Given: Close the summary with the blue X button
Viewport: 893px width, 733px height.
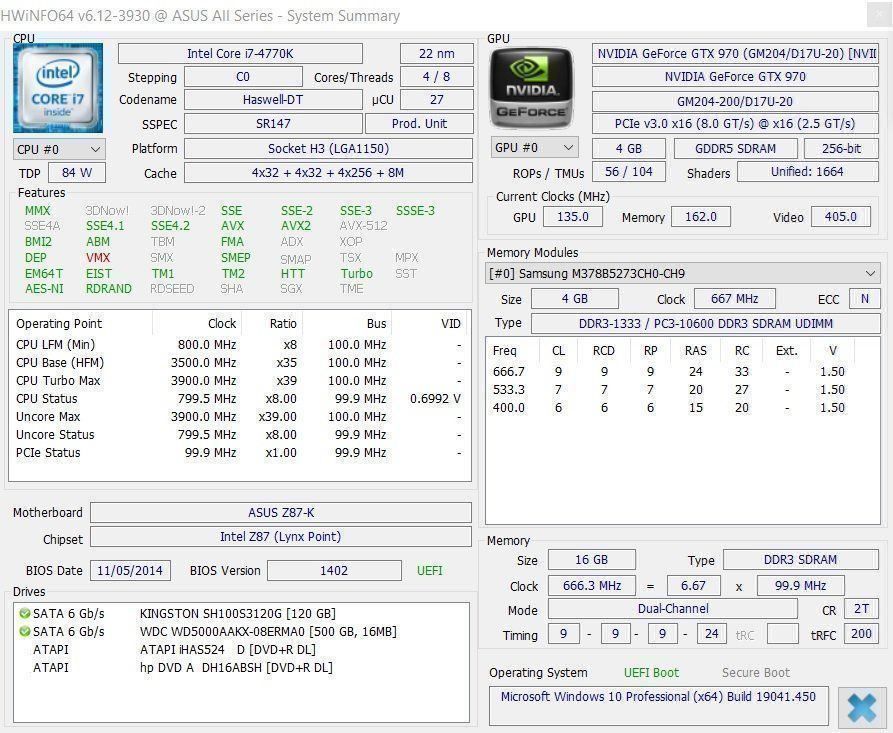Looking at the screenshot, I should pyautogui.click(x=862, y=707).
